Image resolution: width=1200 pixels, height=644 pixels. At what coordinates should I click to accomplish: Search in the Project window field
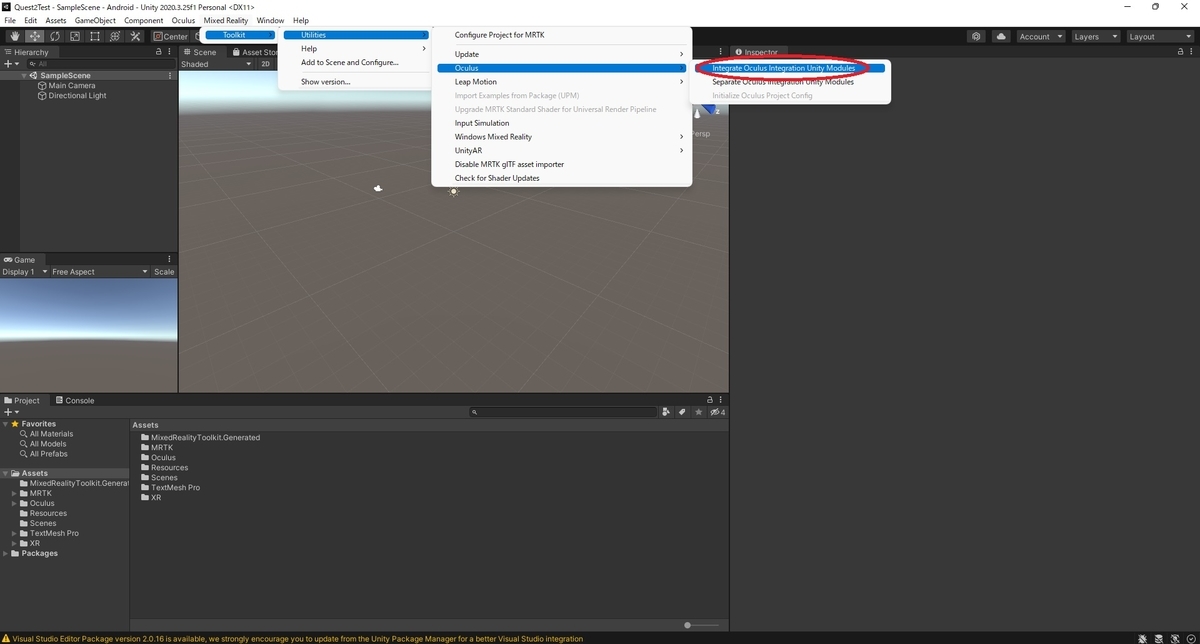(x=563, y=412)
